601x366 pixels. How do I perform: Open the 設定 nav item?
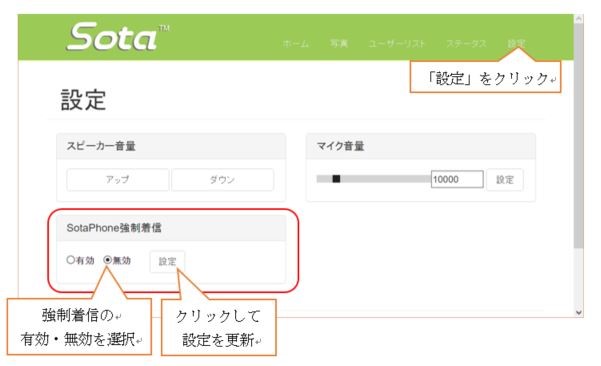[x=516, y=44]
